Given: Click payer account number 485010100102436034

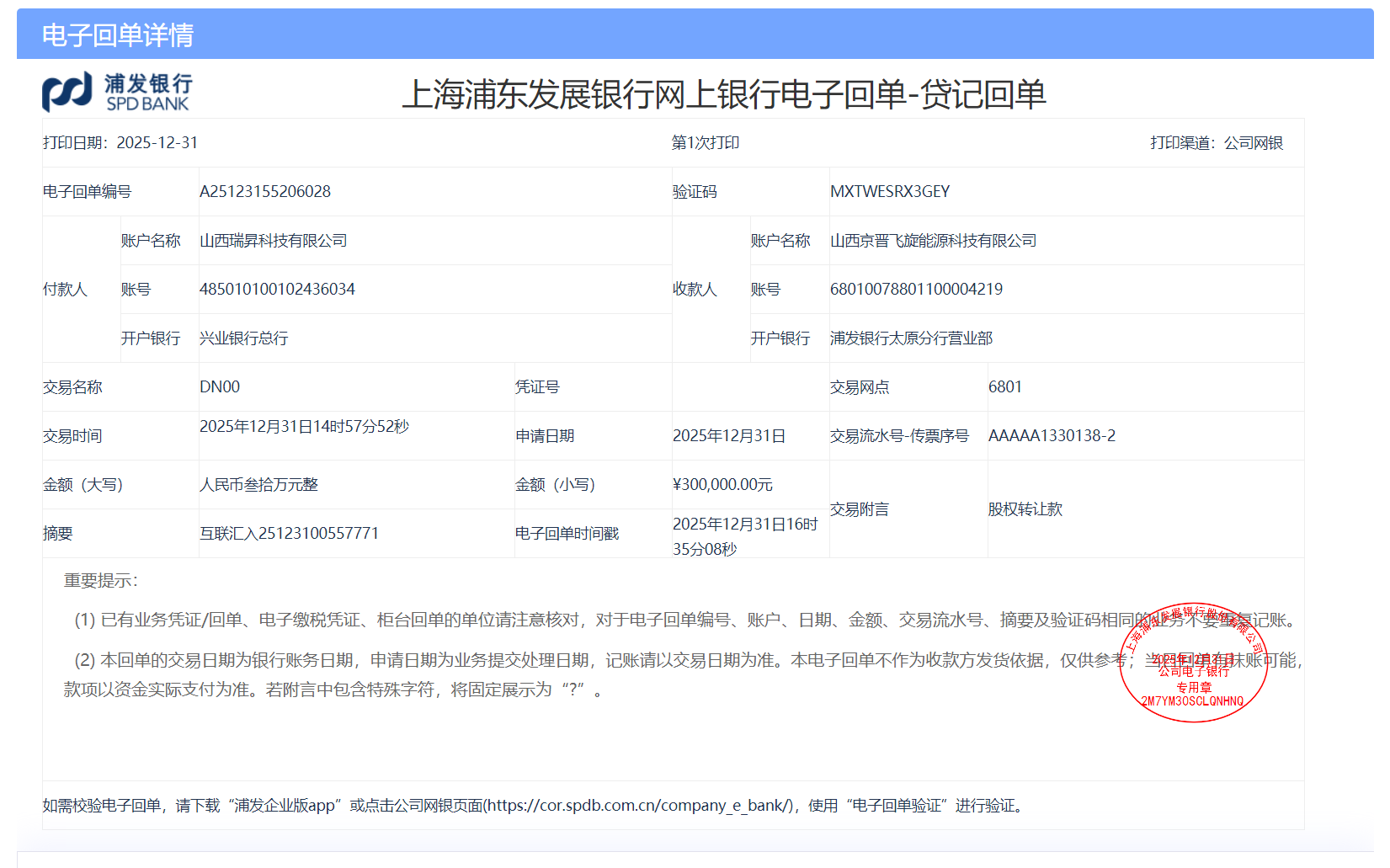Looking at the screenshot, I should (x=277, y=290).
